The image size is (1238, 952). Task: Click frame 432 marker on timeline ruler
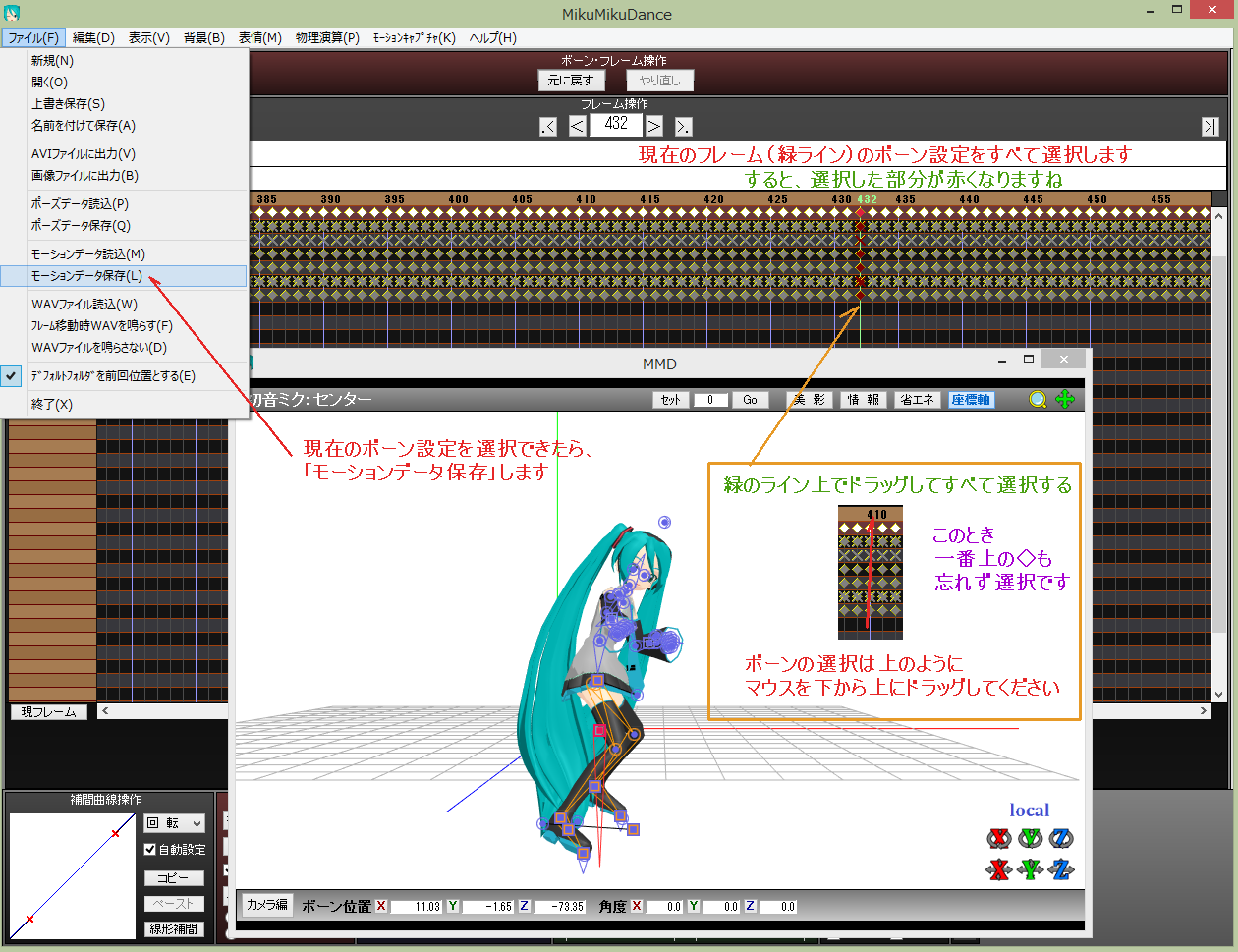(867, 199)
